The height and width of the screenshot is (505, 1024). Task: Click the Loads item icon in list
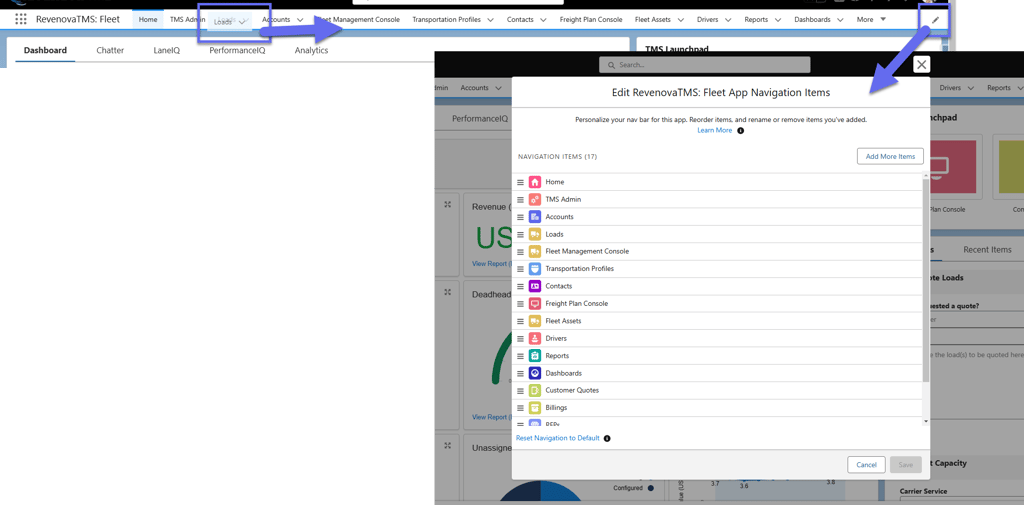click(535, 234)
